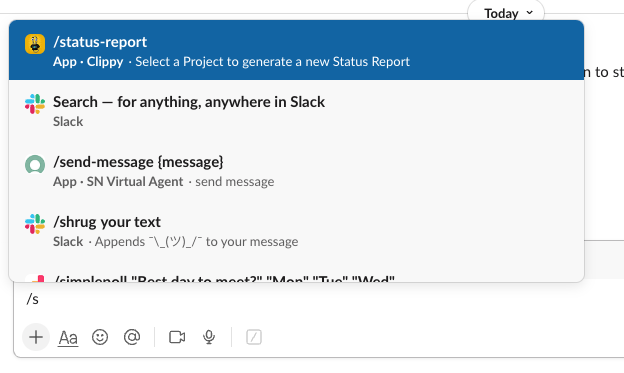
Task: Open the Today date dropdown
Action: 505,13
